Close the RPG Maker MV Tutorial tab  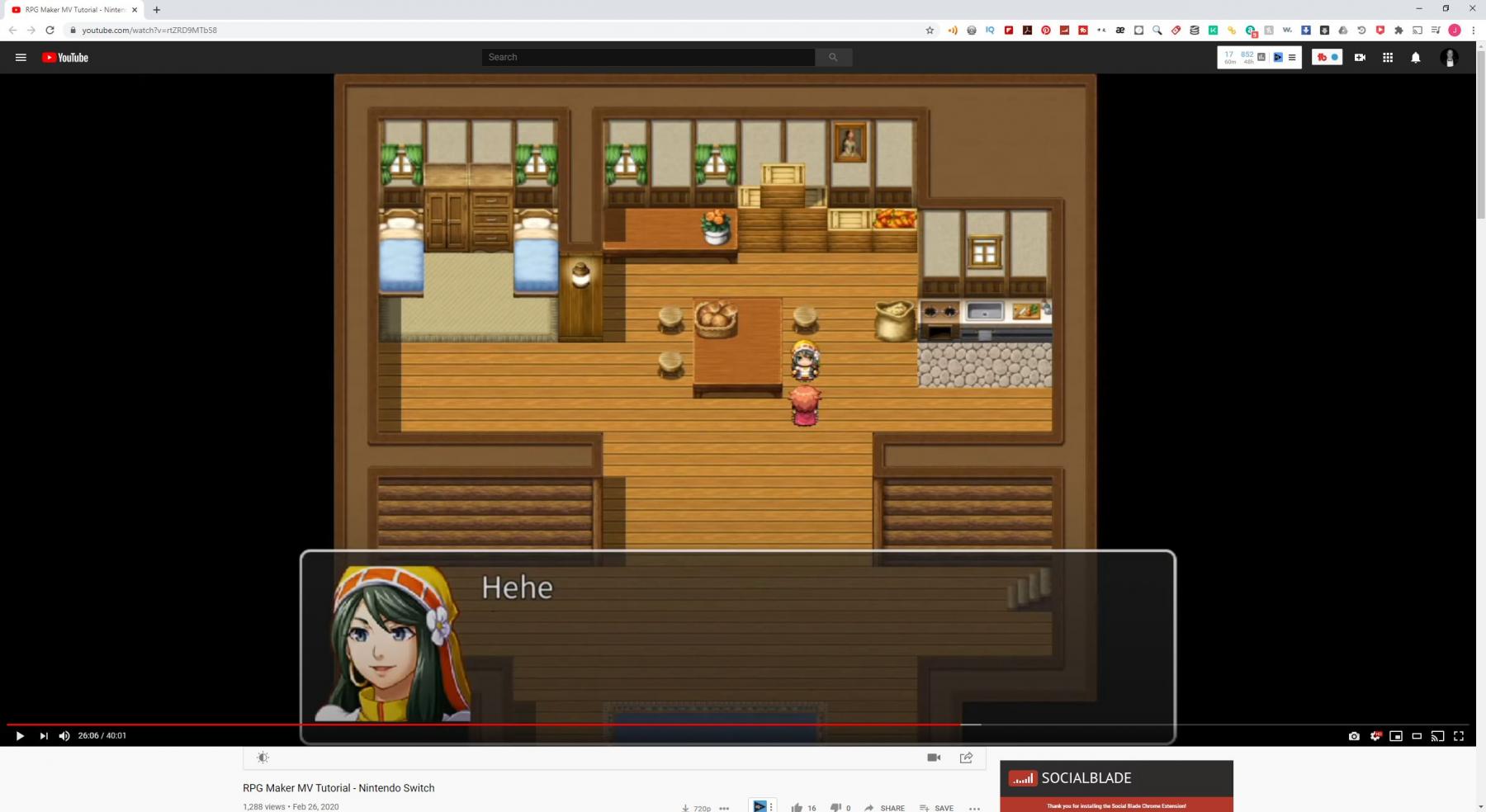click(135, 10)
